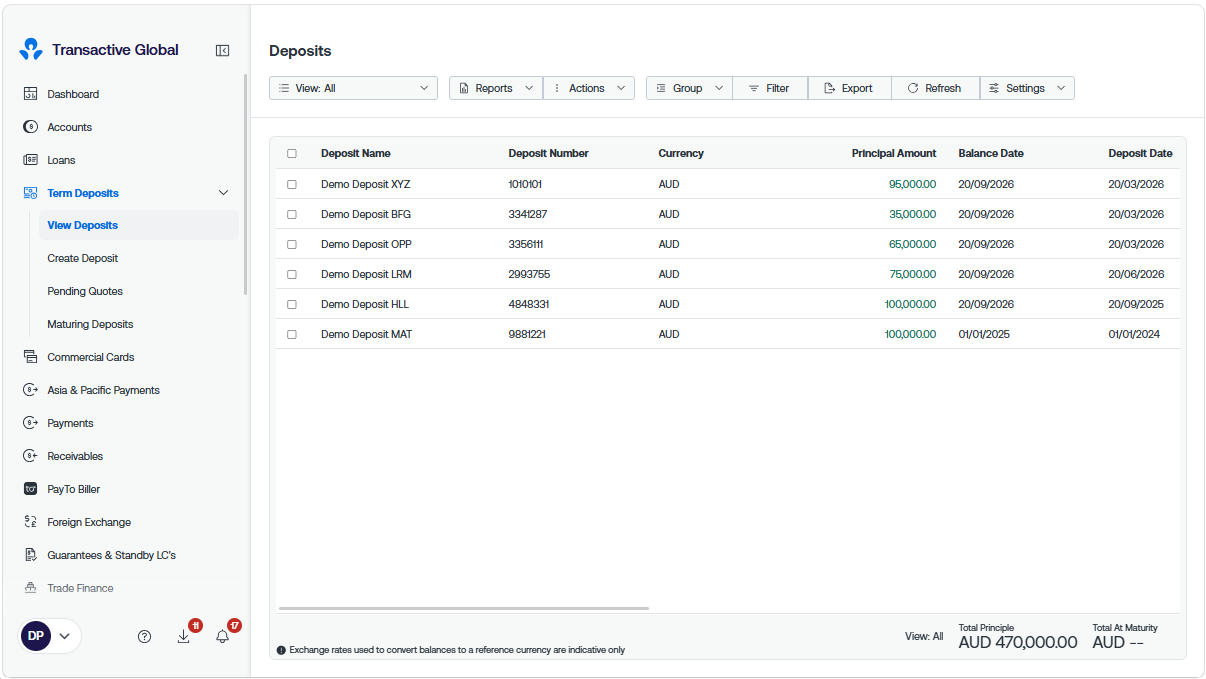
Task: Open the user menu chevron beside DP
Action: click(x=65, y=636)
